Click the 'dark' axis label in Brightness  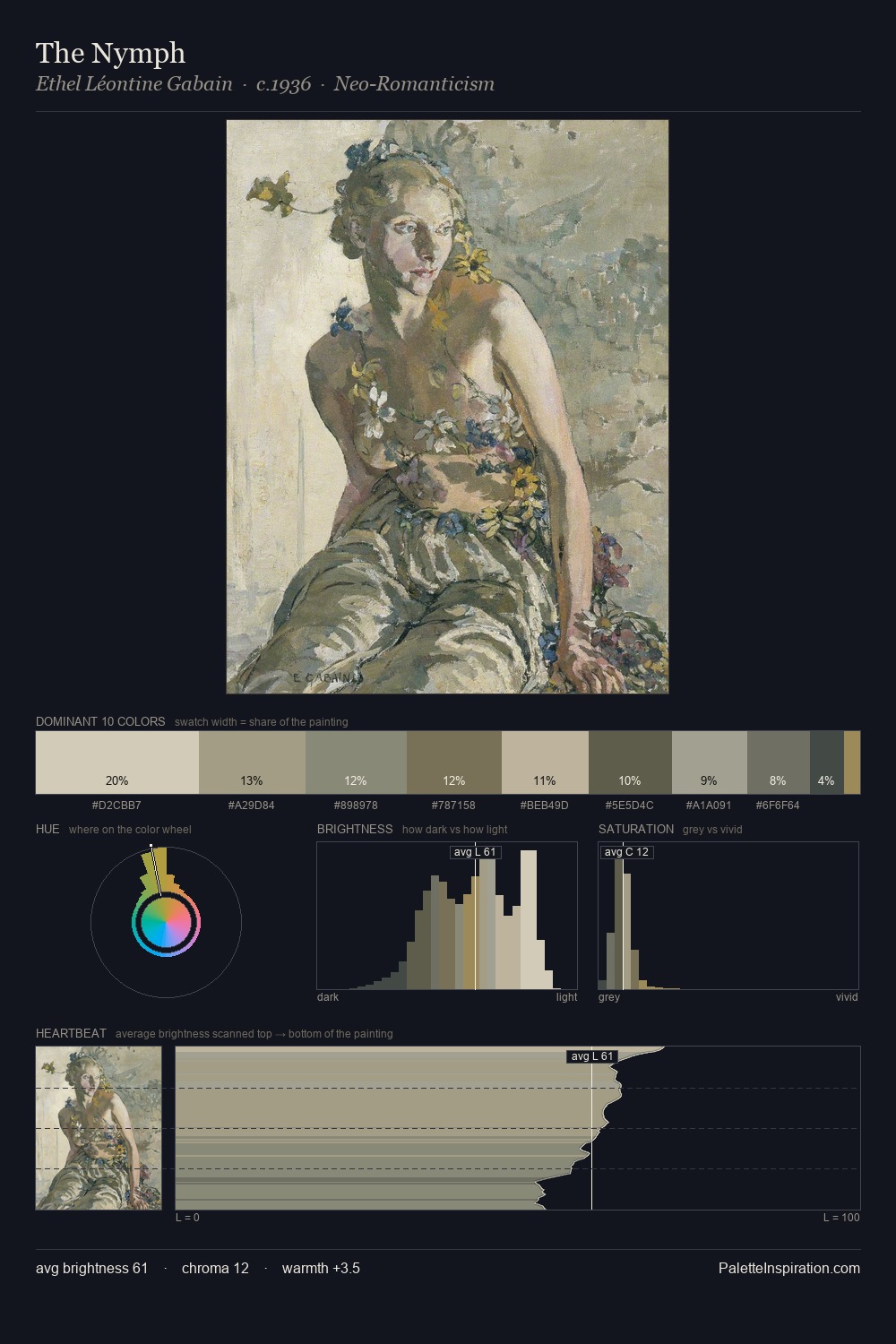(x=328, y=997)
